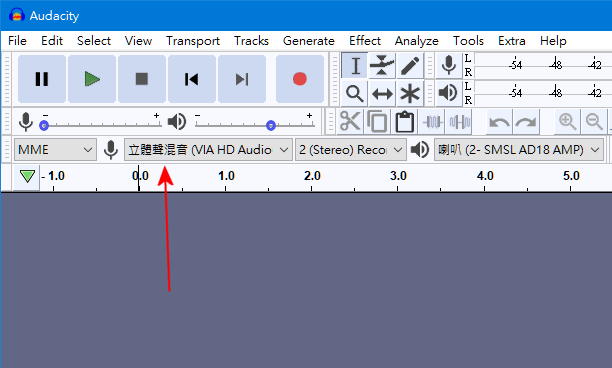612x368 pixels.
Task: Select the Time Shift tool
Action: tap(382, 94)
